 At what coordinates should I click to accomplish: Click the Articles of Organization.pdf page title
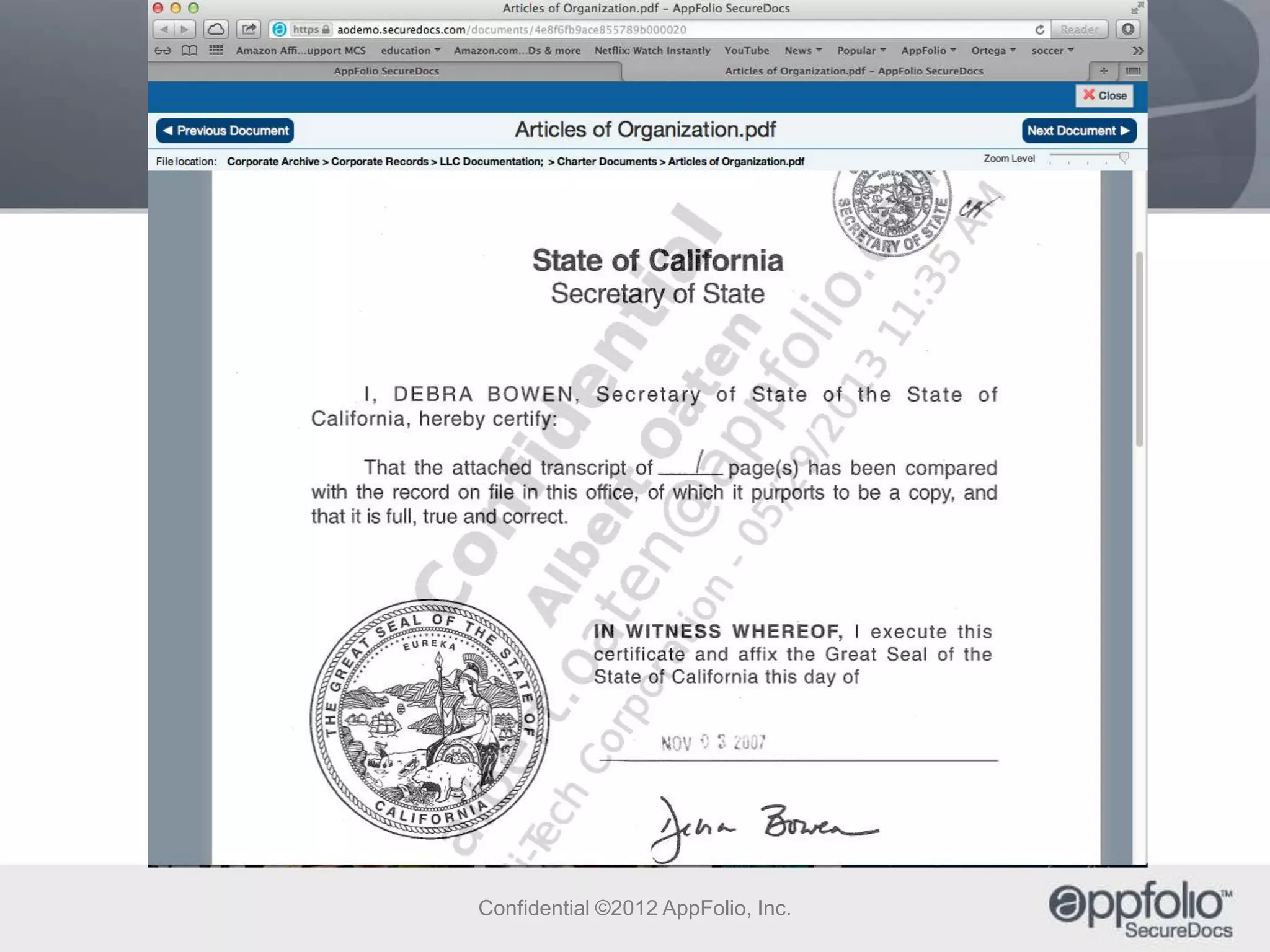pyautogui.click(x=645, y=130)
